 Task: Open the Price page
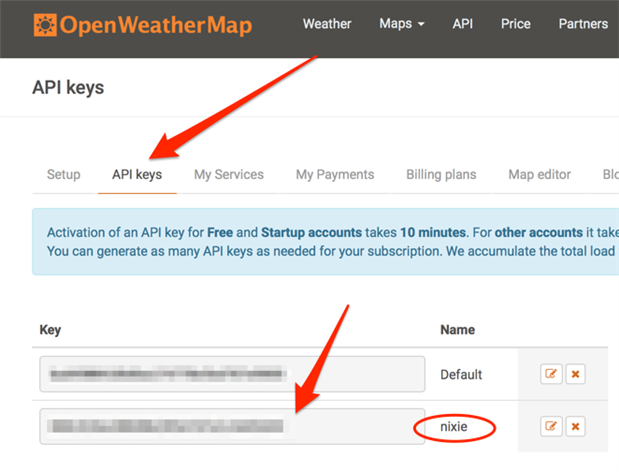coord(516,24)
